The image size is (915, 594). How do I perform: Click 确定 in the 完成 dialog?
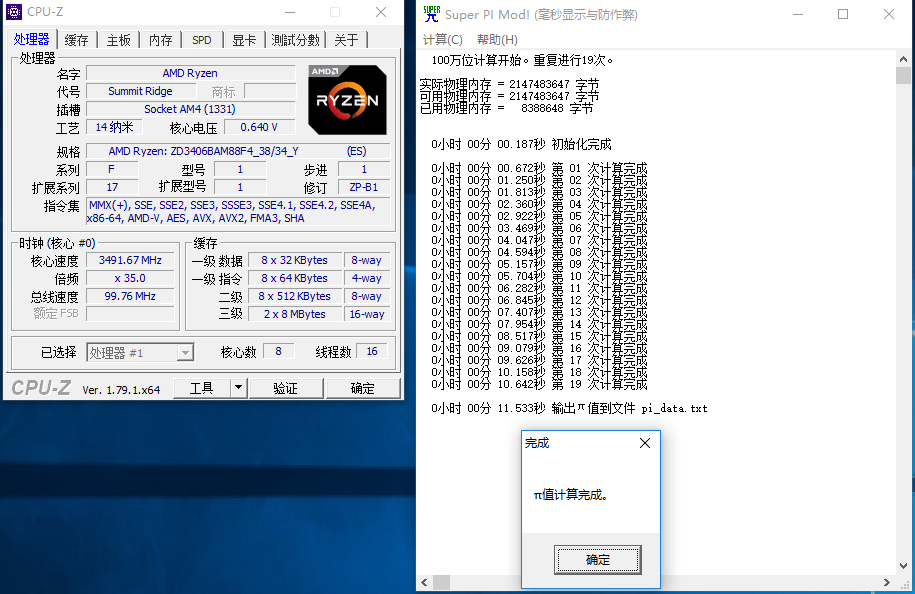[x=597, y=560]
